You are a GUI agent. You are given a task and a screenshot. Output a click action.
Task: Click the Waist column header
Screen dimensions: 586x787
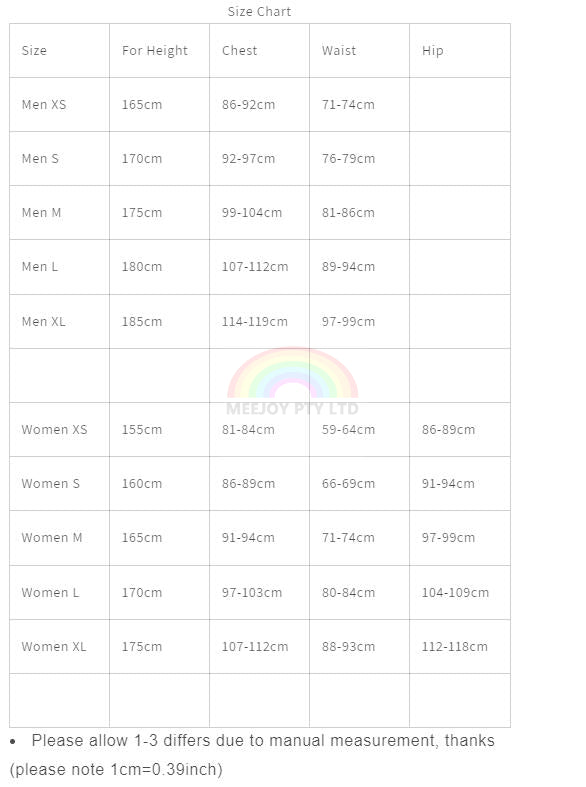click(339, 51)
